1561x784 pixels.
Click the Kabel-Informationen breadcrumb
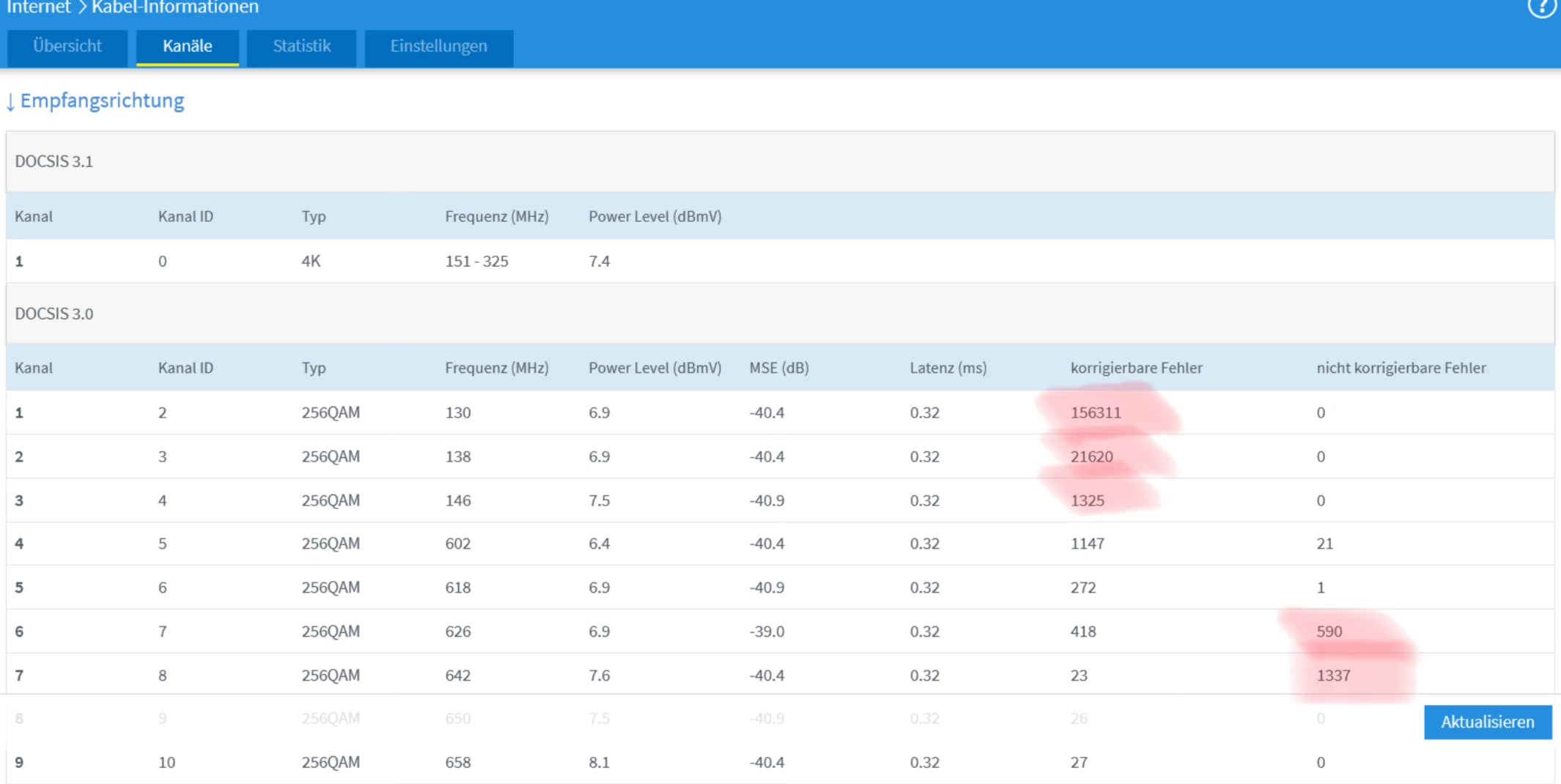[x=175, y=7]
